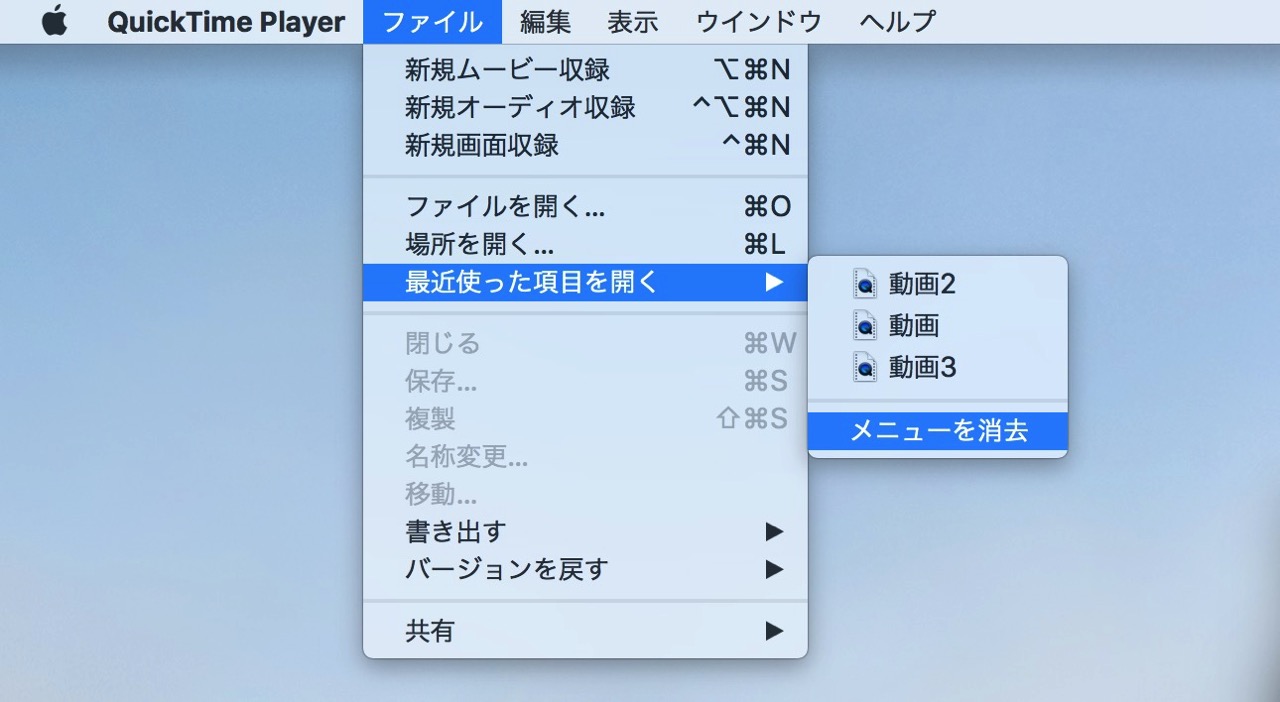This screenshot has width=1280, height=702.
Task: Expand 最近使った項目を開く submenu arrow
Action: click(x=774, y=282)
